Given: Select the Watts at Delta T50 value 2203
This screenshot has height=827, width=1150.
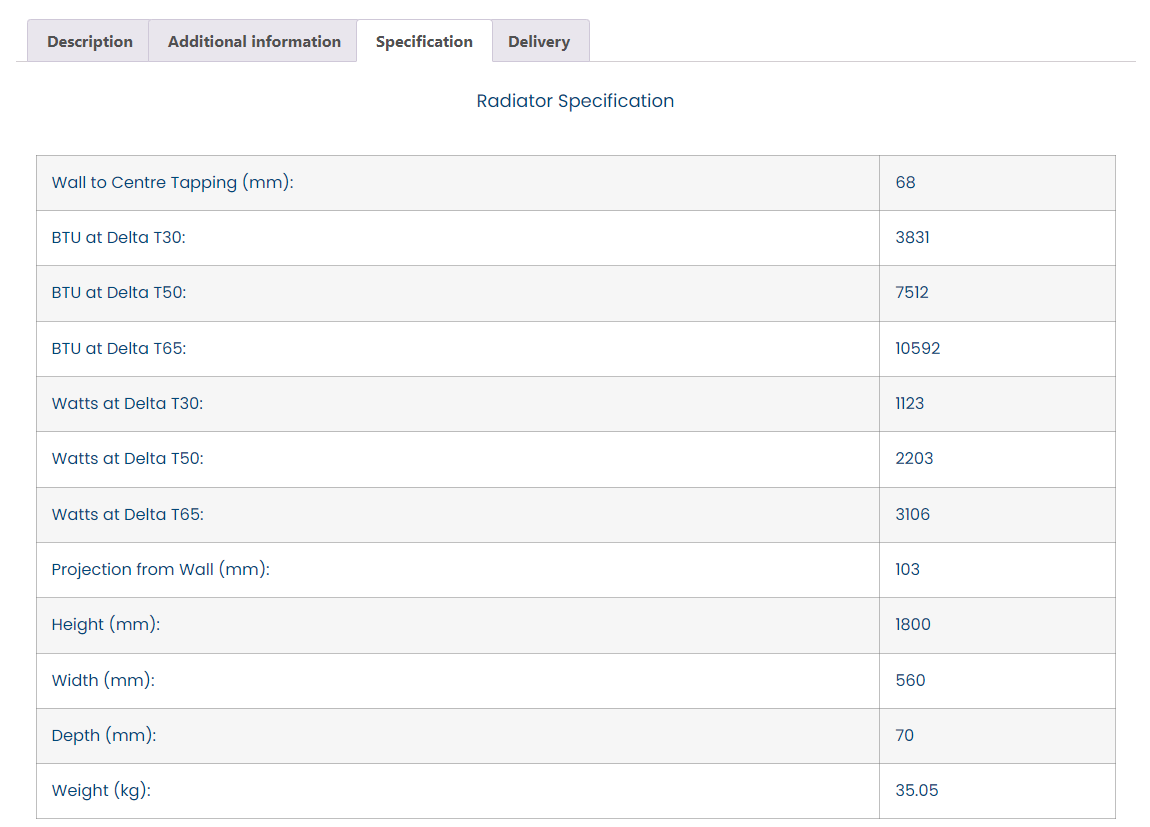Looking at the screenshot, I should coord(914,458).
